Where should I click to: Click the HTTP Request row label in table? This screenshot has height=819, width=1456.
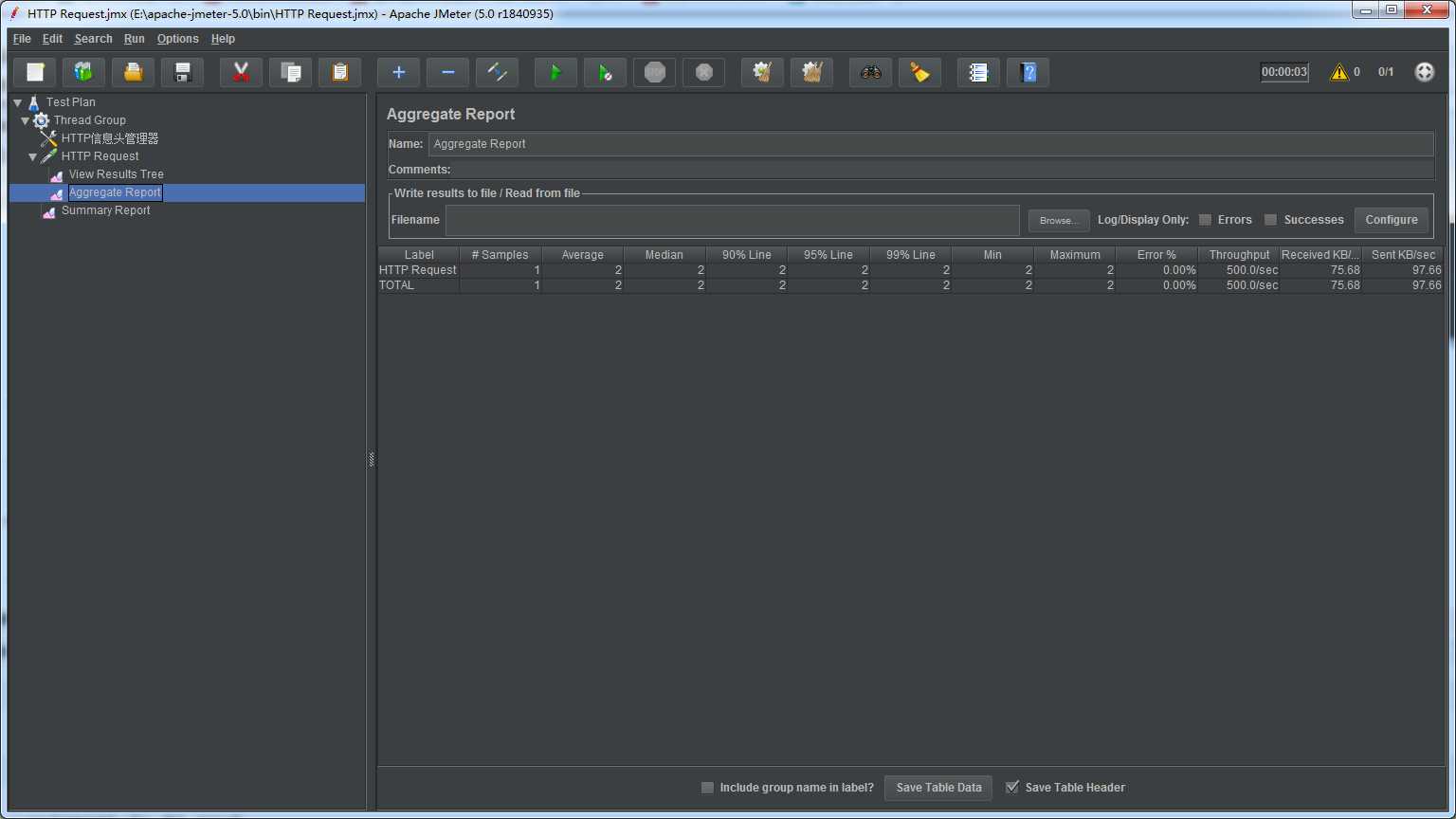tap(418, 270)
